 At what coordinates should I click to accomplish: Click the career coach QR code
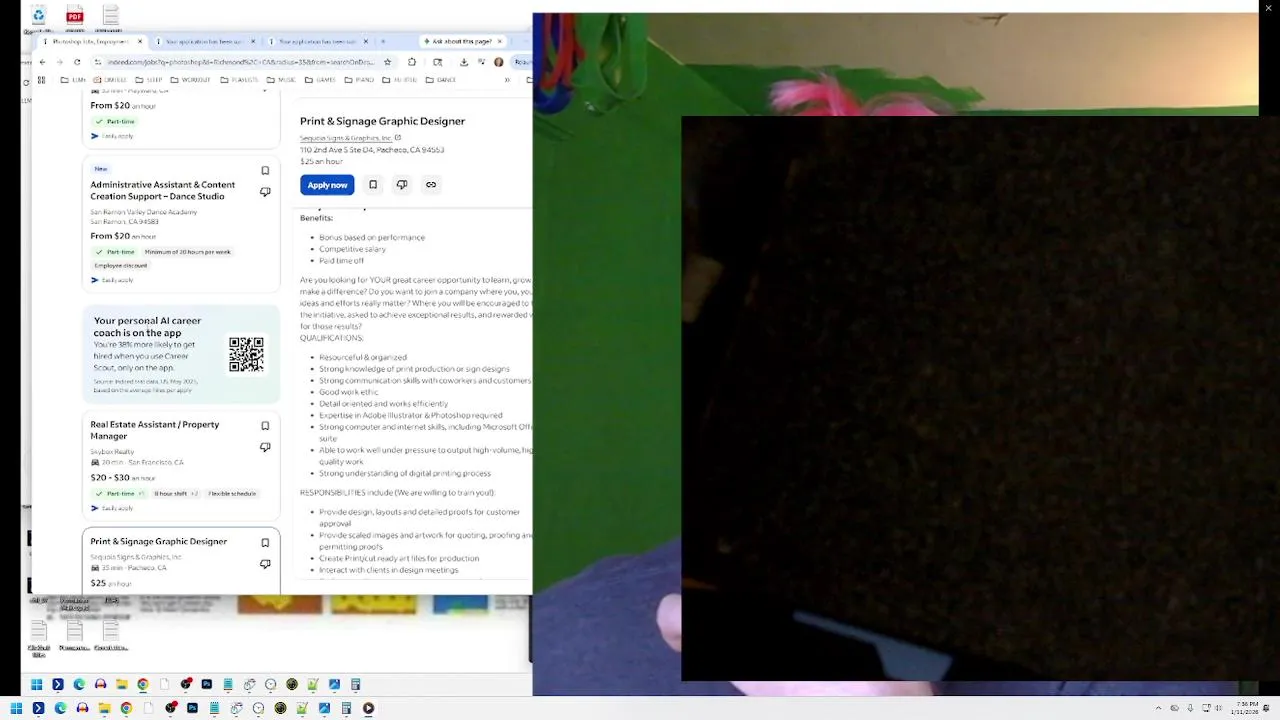[x=246, y=354]
